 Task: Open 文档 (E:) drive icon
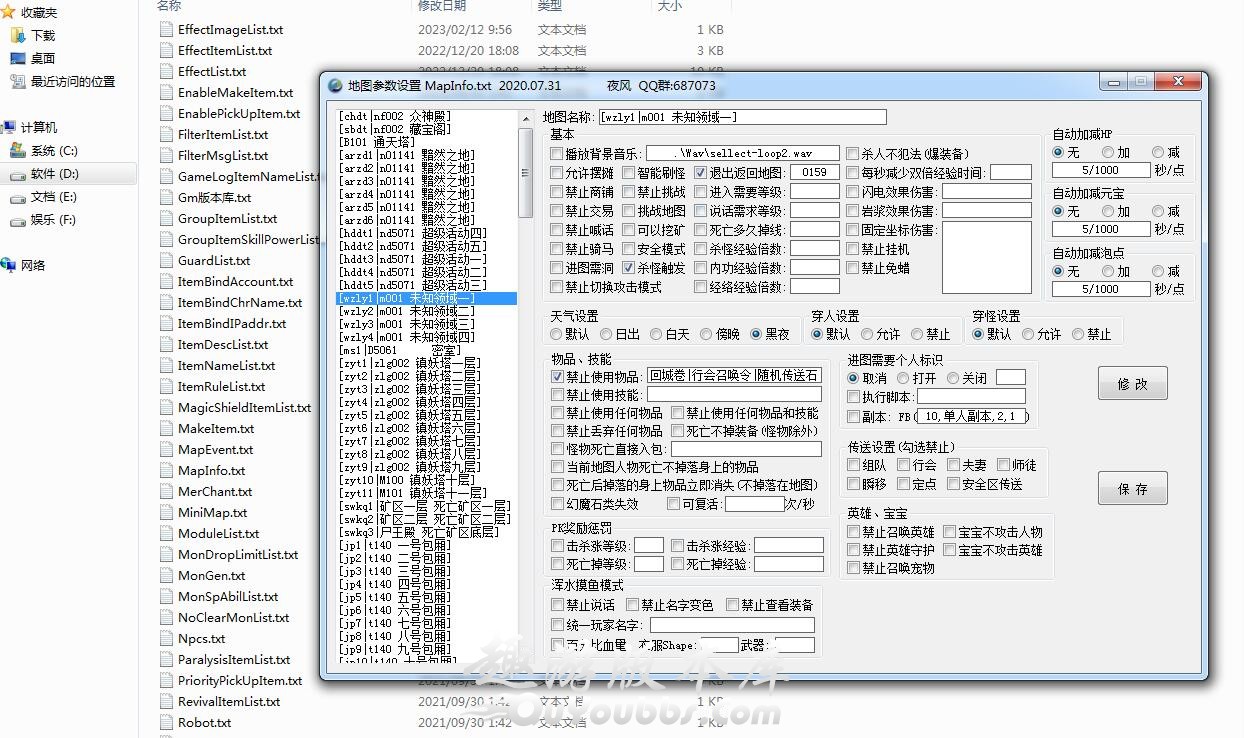17,196
